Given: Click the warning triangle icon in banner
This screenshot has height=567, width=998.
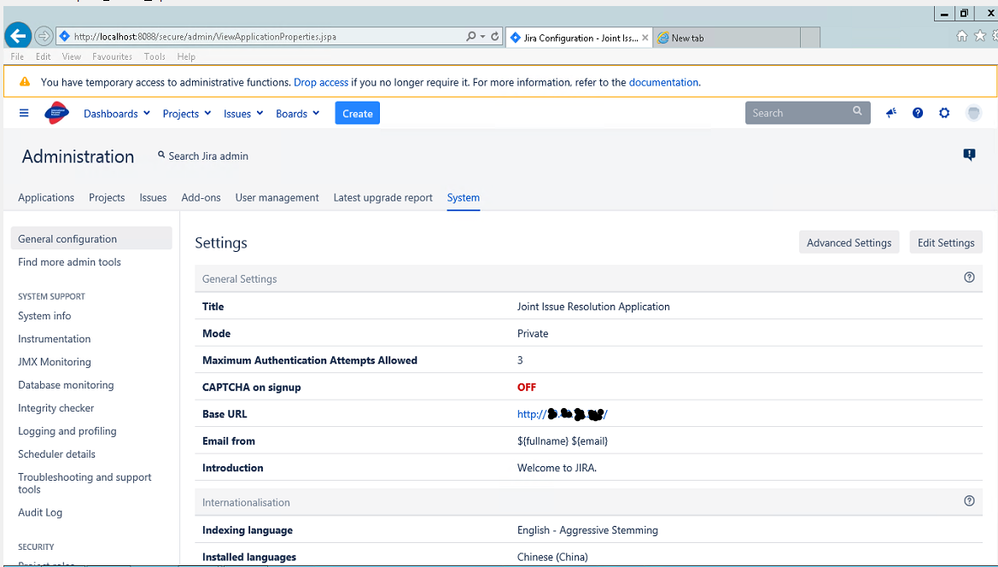Looking at the screenshot, I should point(25,81).
